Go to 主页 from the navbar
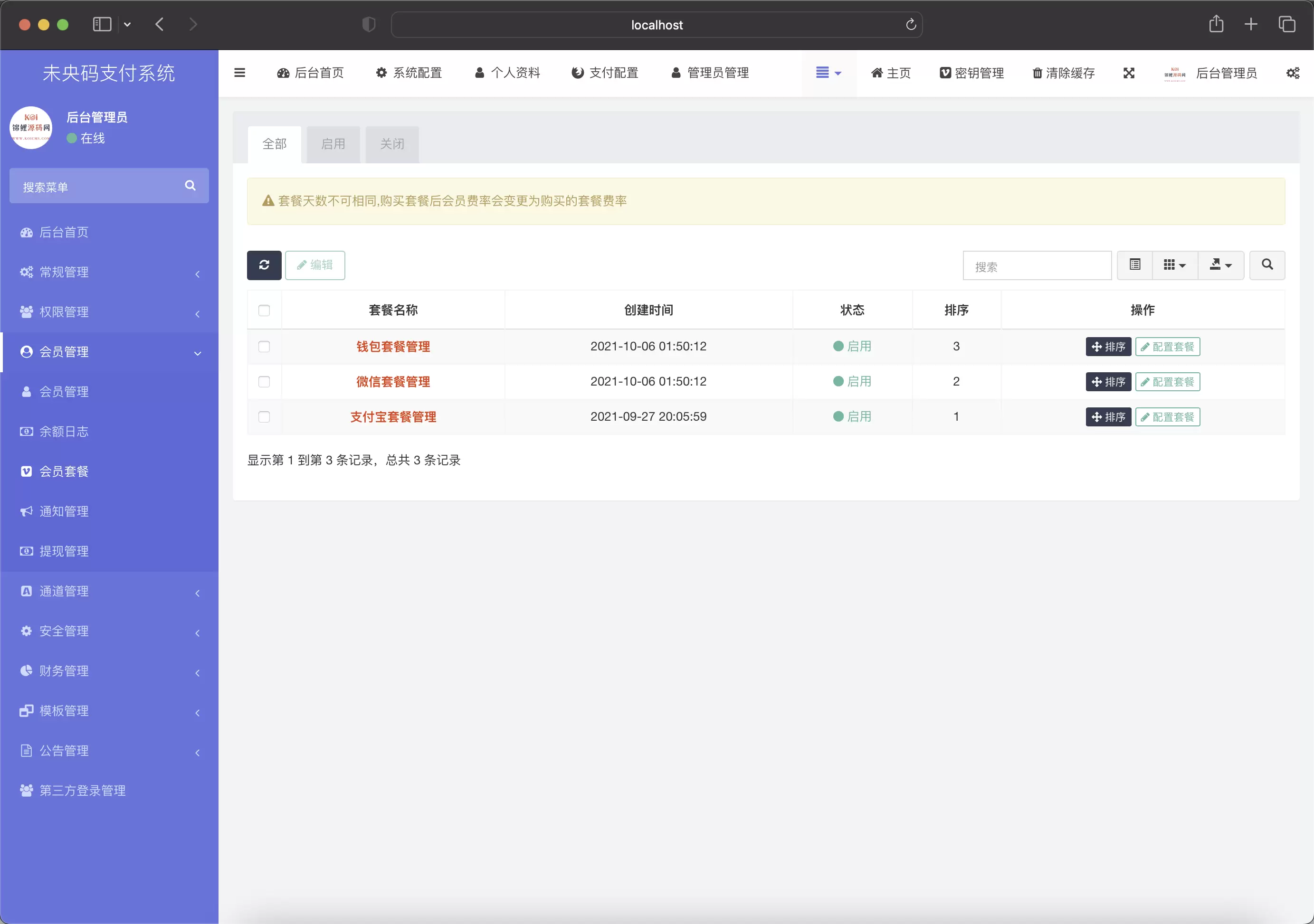The image size is (1314, 924). pyautogui.click(x=891, y=73)
